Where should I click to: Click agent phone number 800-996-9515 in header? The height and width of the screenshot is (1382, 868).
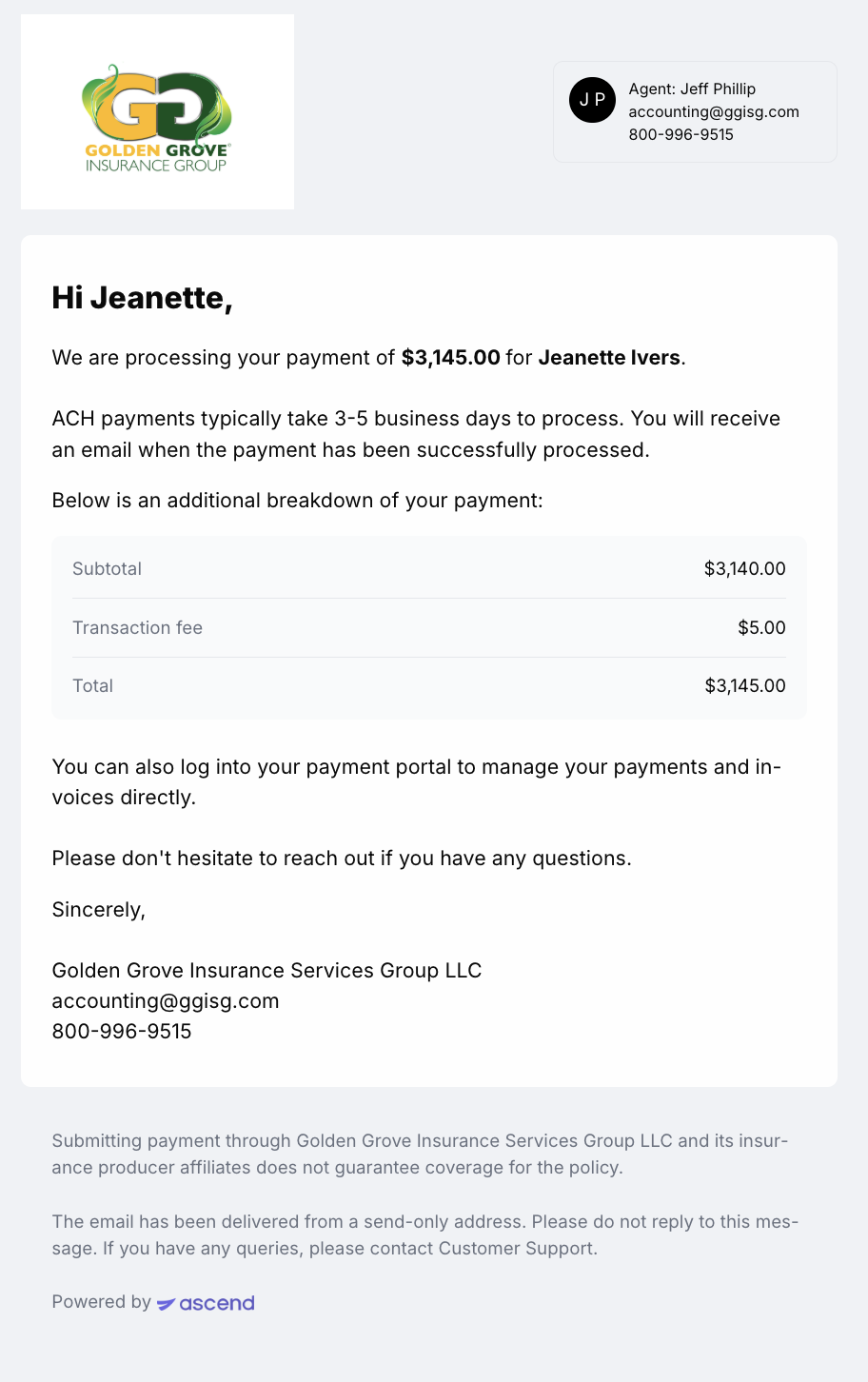click(681, 134)
